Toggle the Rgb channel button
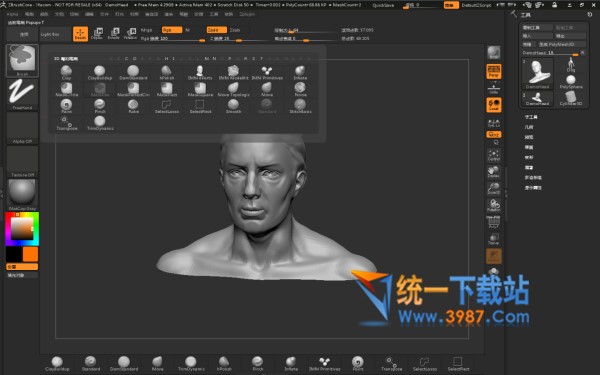This screenshot has width=600, height=375. pyautogui.click(x=172, y=30)
